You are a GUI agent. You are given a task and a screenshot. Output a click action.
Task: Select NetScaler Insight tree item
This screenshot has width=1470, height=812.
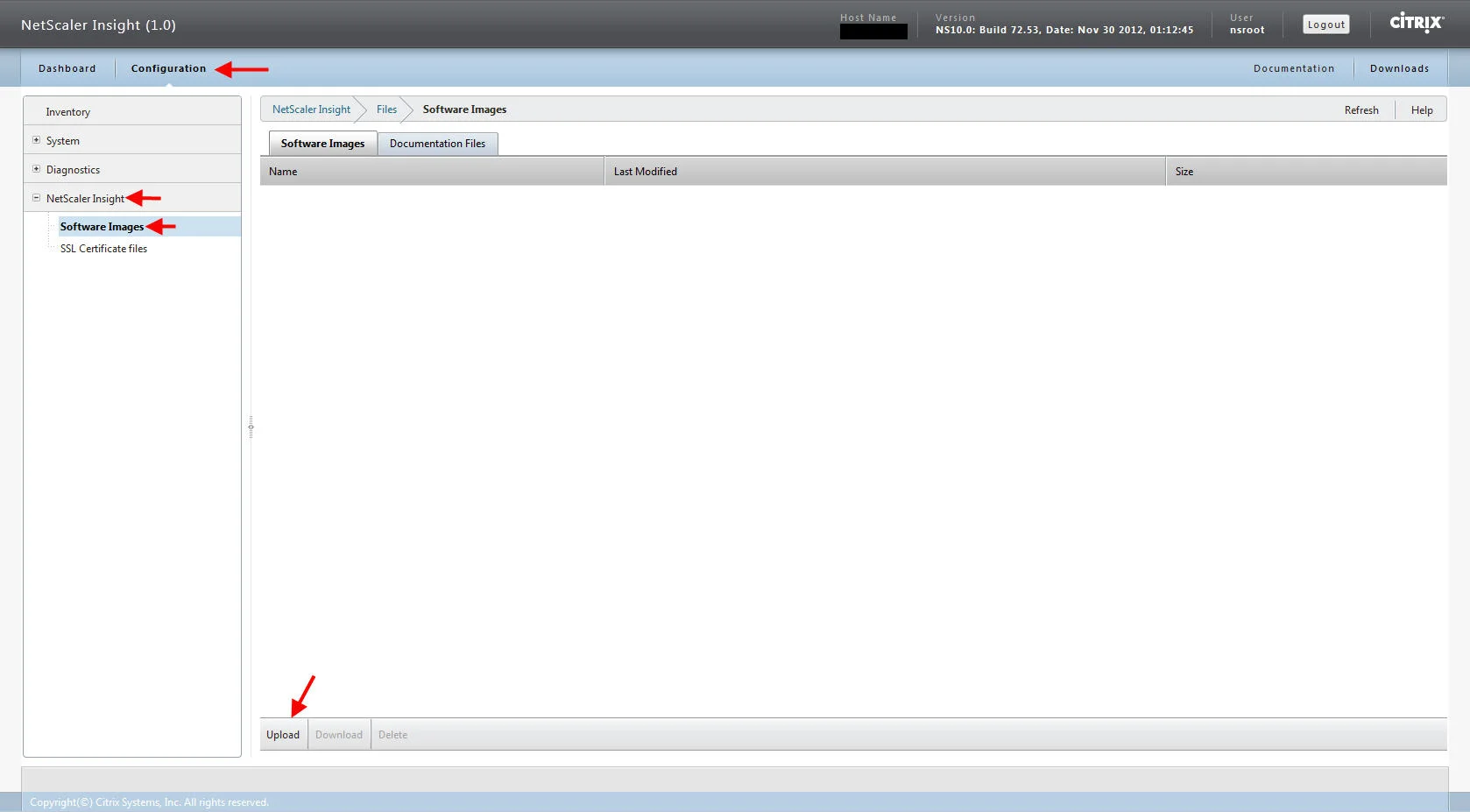click(85, 199)
